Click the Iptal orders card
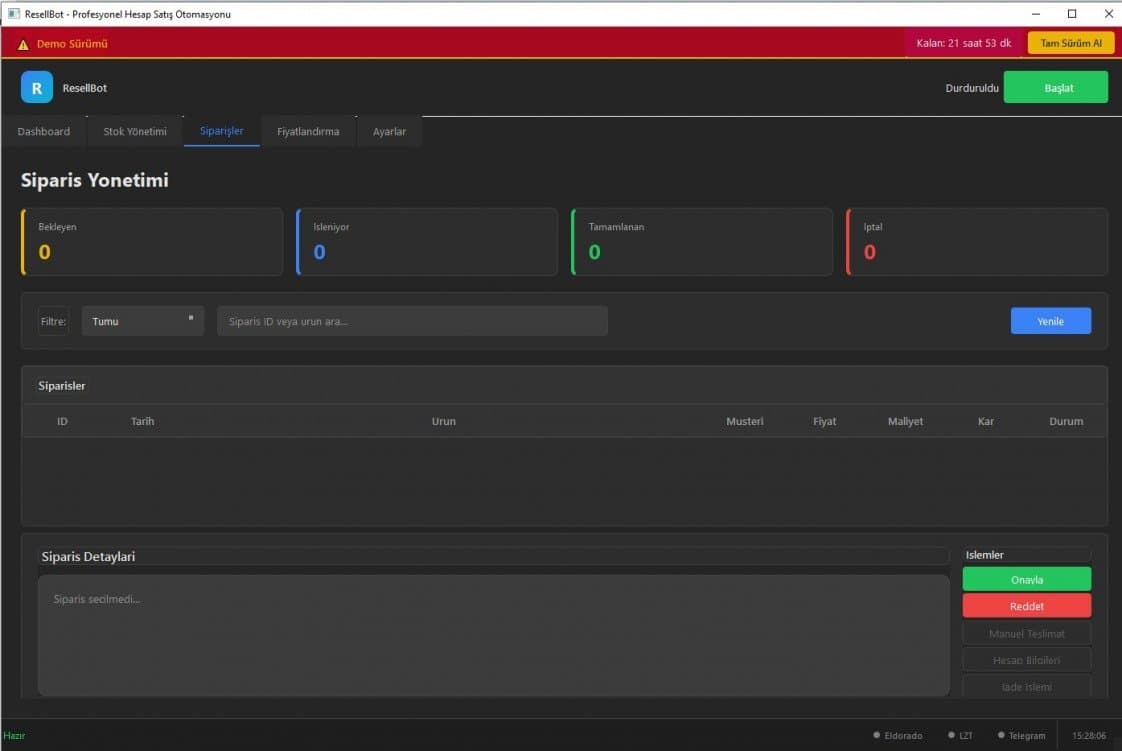The width and height of the screenshot is (1122, 751). point(977,242)
